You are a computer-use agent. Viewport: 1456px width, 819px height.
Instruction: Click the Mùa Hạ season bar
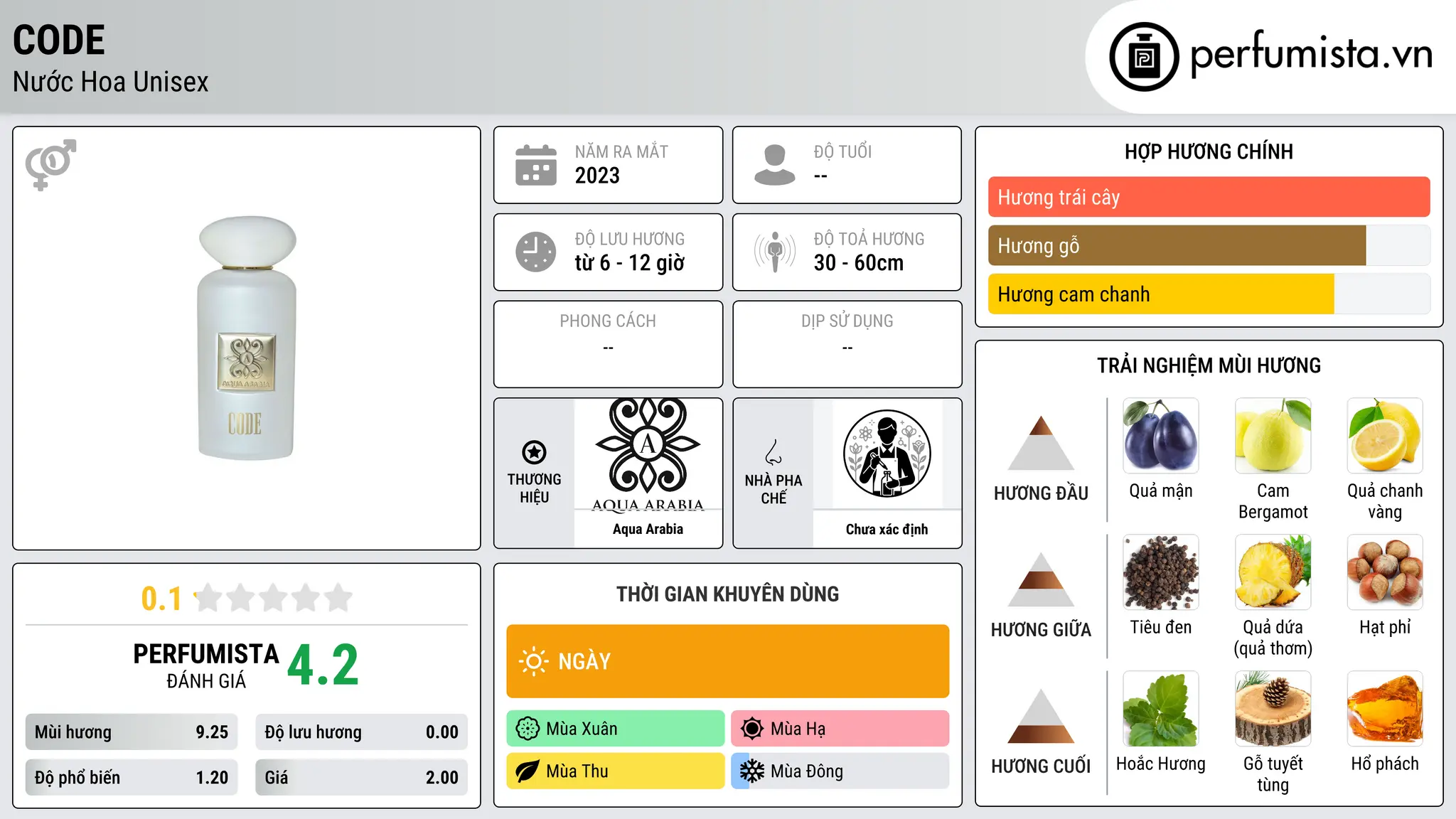coord(840,729)
